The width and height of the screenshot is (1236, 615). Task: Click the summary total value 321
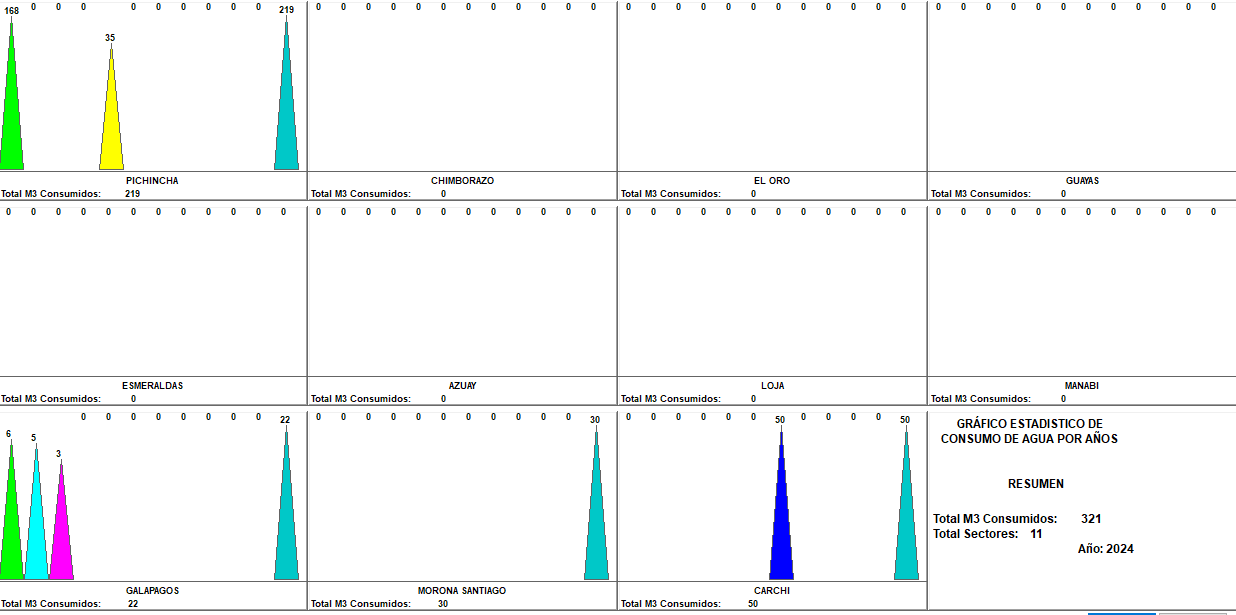1091,519
